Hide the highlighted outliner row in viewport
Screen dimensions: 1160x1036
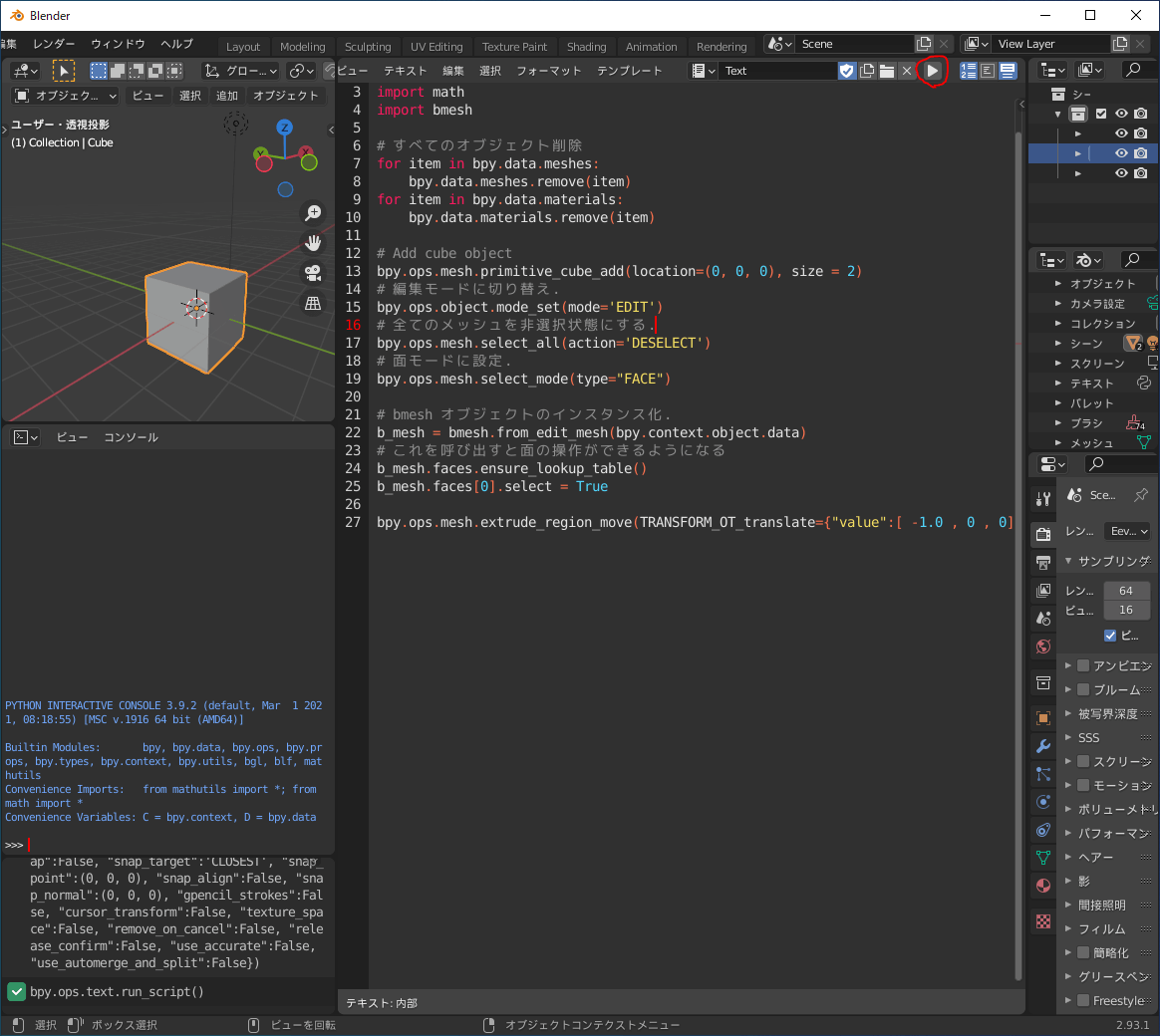coord(1121,153)
